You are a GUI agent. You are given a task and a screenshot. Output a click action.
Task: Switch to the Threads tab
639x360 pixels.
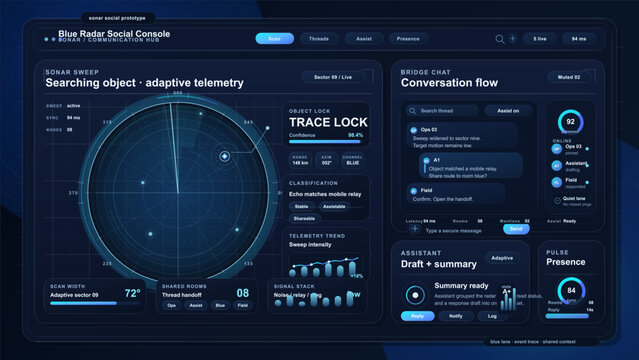pyautogui.click(x=319, y=39)
